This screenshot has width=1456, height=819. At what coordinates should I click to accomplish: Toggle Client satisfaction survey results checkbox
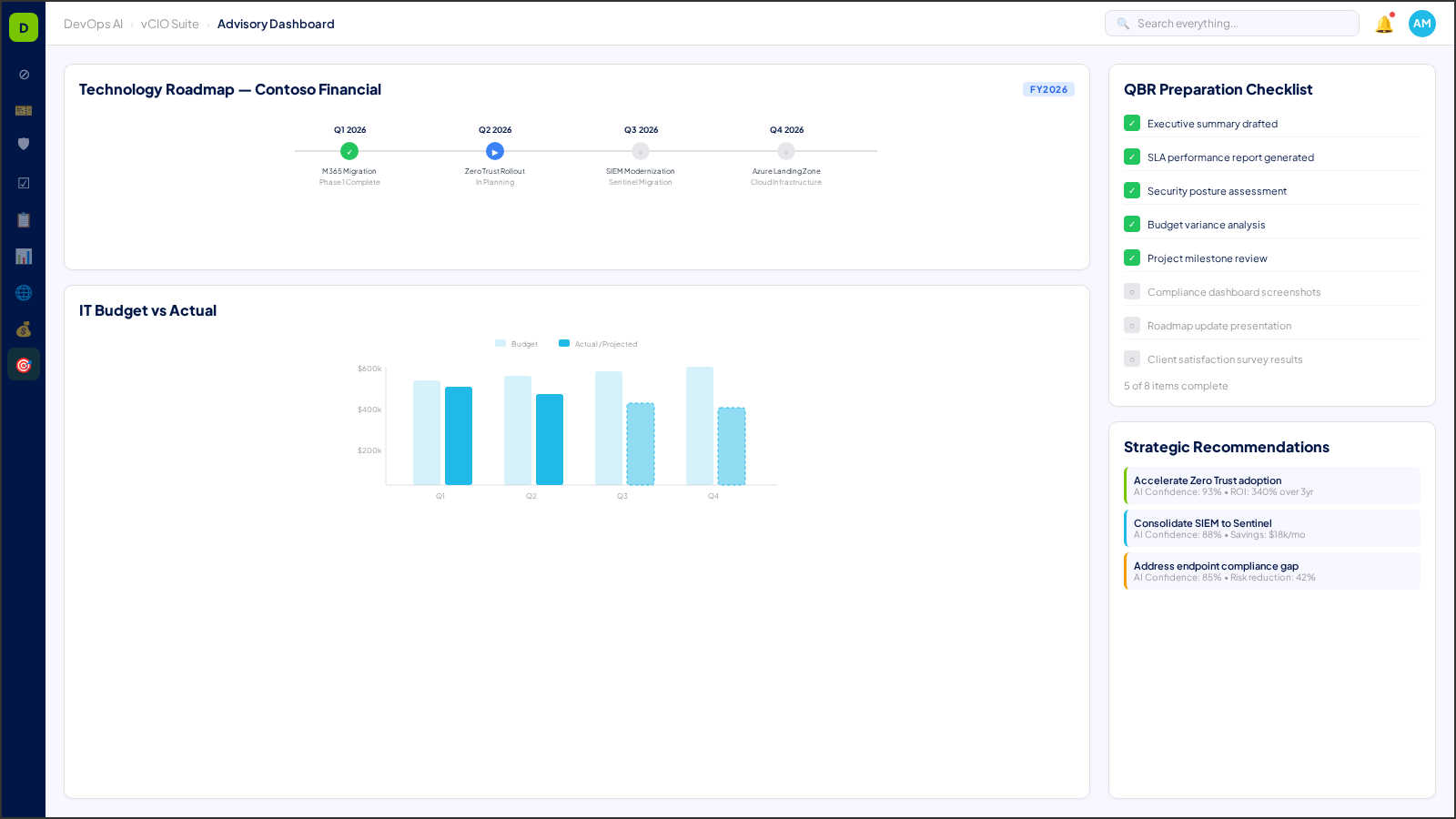coord(1131,359)
